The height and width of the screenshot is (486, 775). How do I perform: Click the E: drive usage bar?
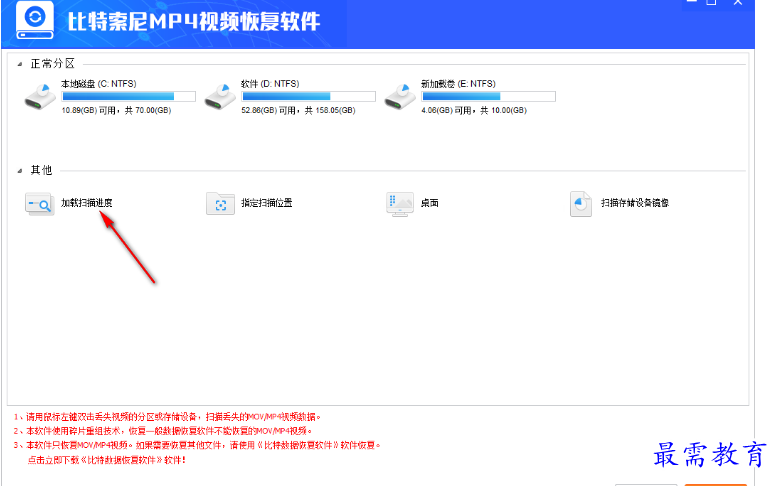[x=488, y=96]
